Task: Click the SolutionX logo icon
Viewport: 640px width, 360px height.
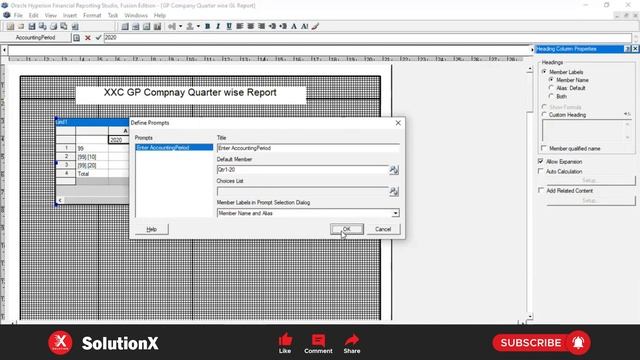Action: tap(60, 342)
